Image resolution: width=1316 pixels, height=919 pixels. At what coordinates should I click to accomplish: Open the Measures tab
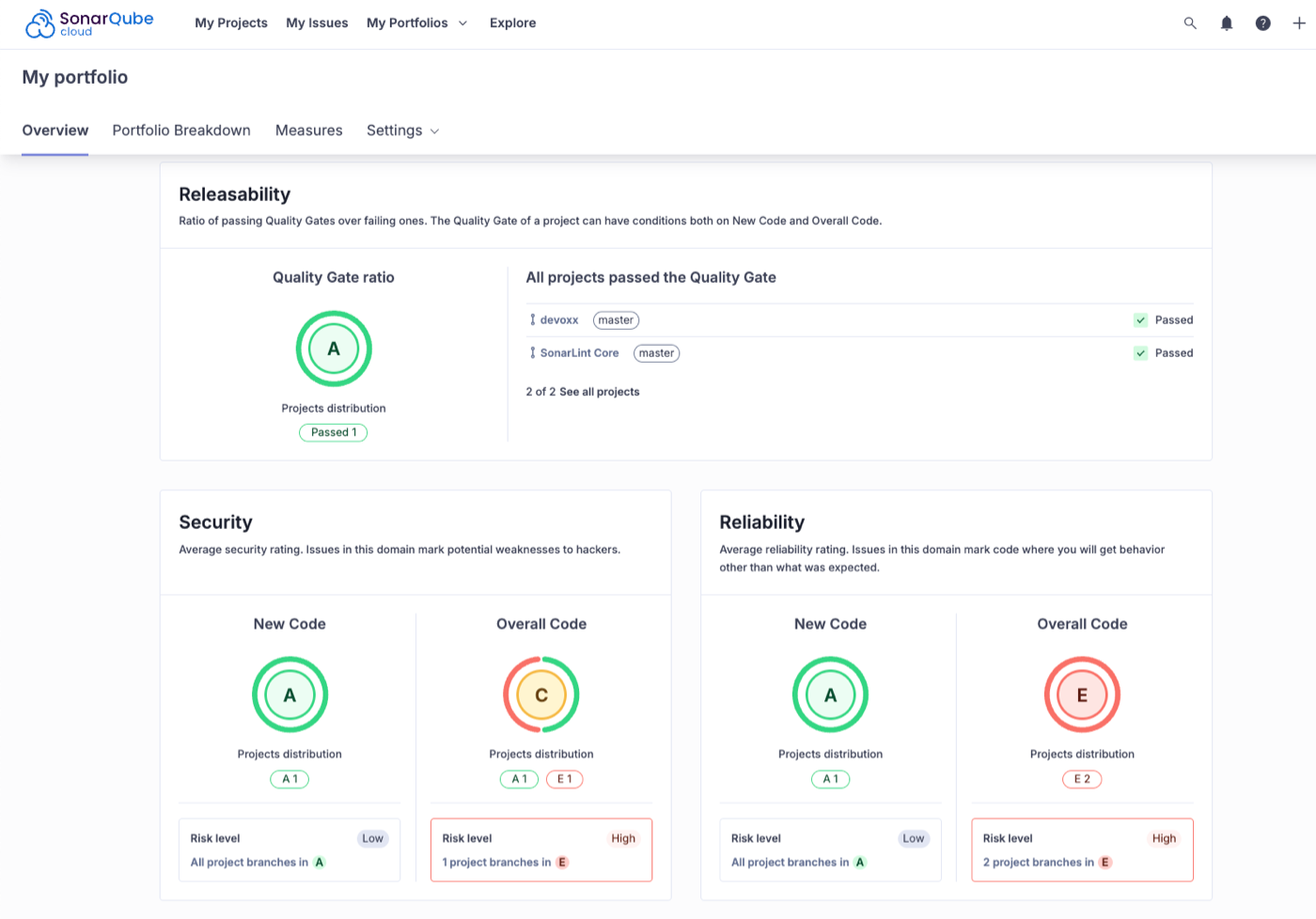click(x=308, y=131)
